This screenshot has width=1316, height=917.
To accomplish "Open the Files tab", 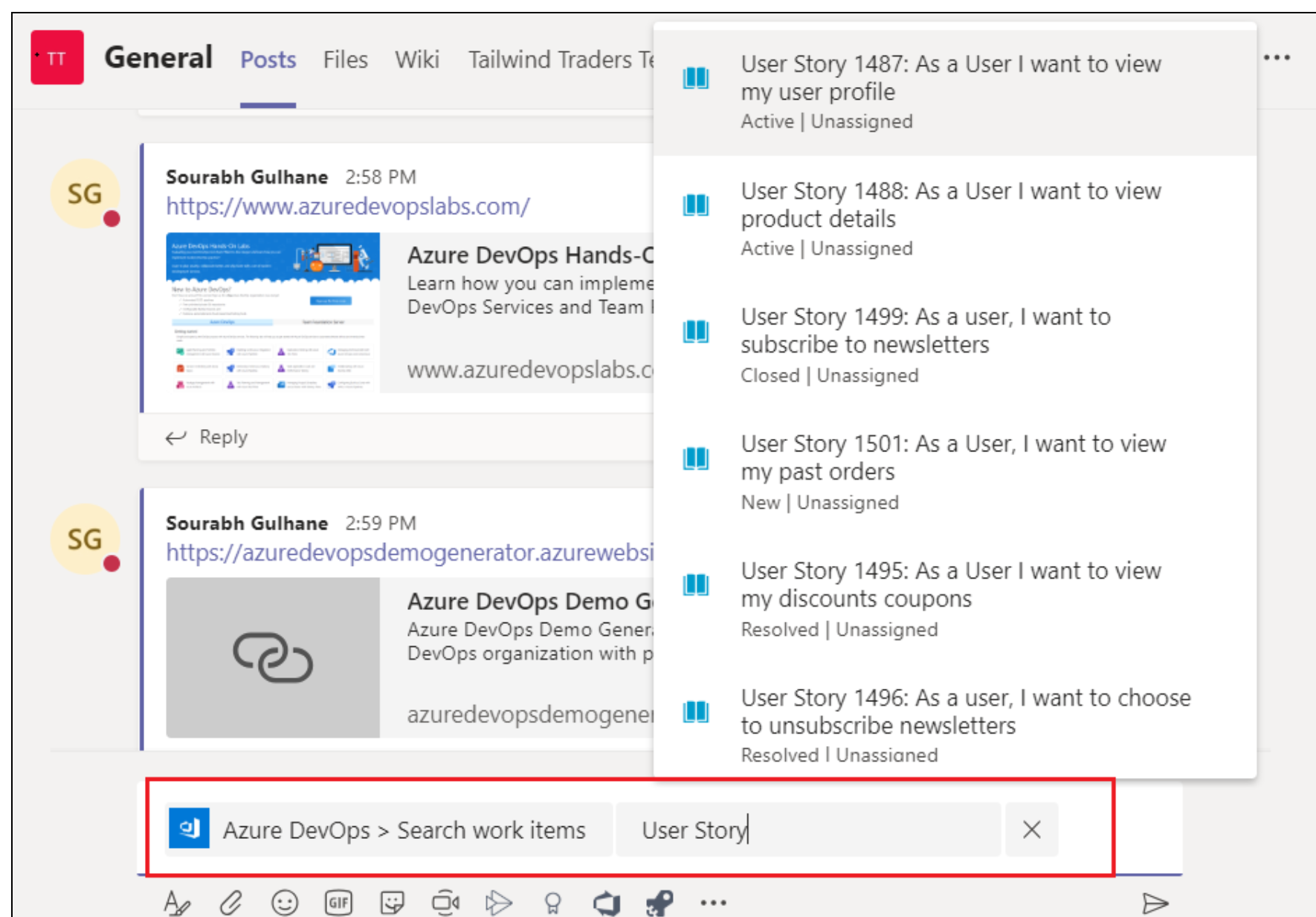I will pyautogui.click(x=346, y=59).
